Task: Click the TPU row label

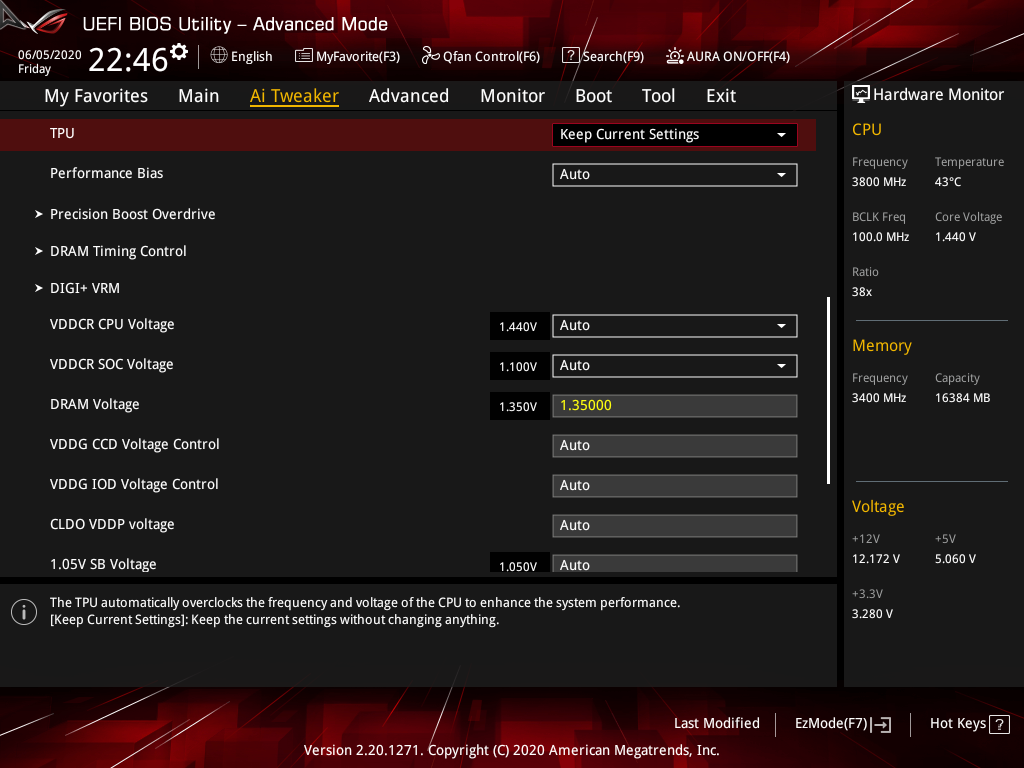Action: 62,133
